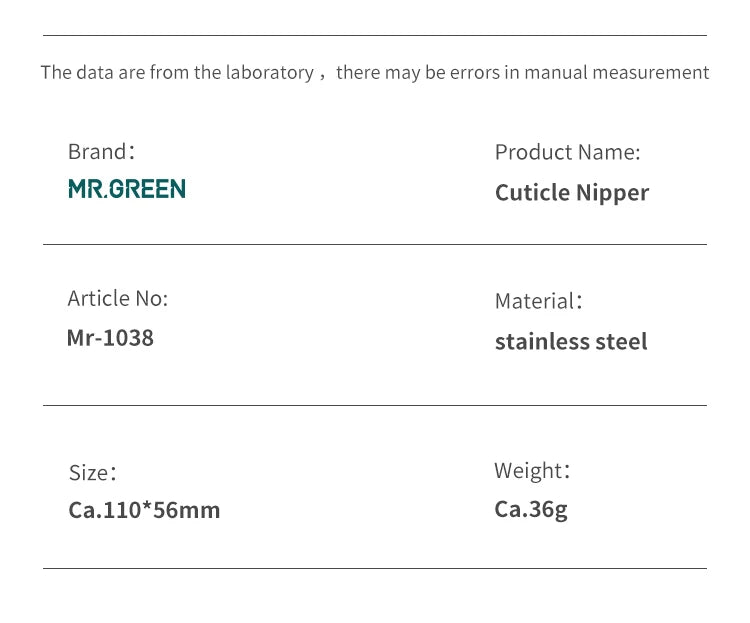
Task: Click the divider line below the material row
Action: [375, 405]
